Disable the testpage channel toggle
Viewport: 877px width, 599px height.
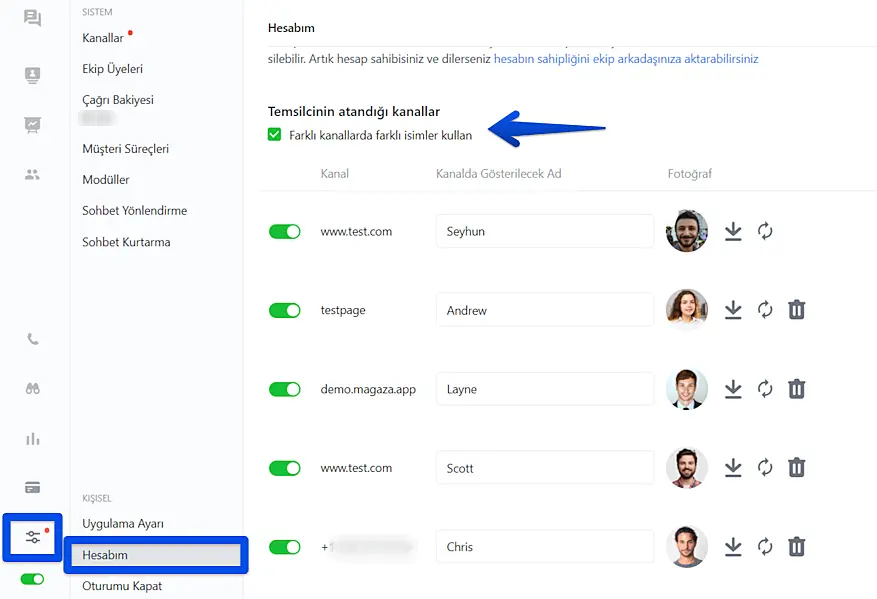[285, 310]
